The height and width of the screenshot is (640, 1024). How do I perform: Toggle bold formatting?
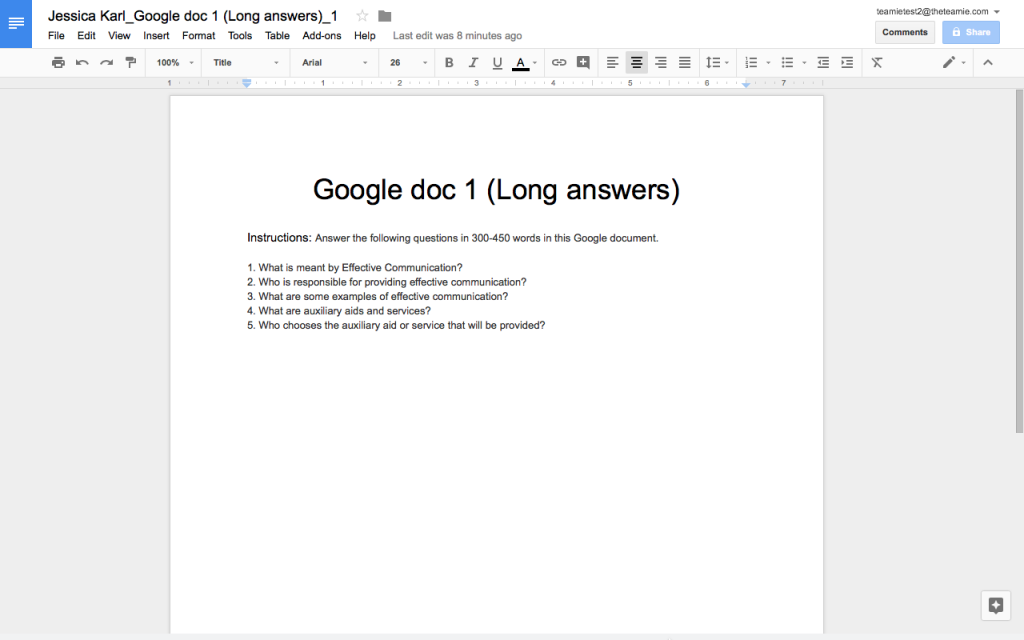click(449, 63)
